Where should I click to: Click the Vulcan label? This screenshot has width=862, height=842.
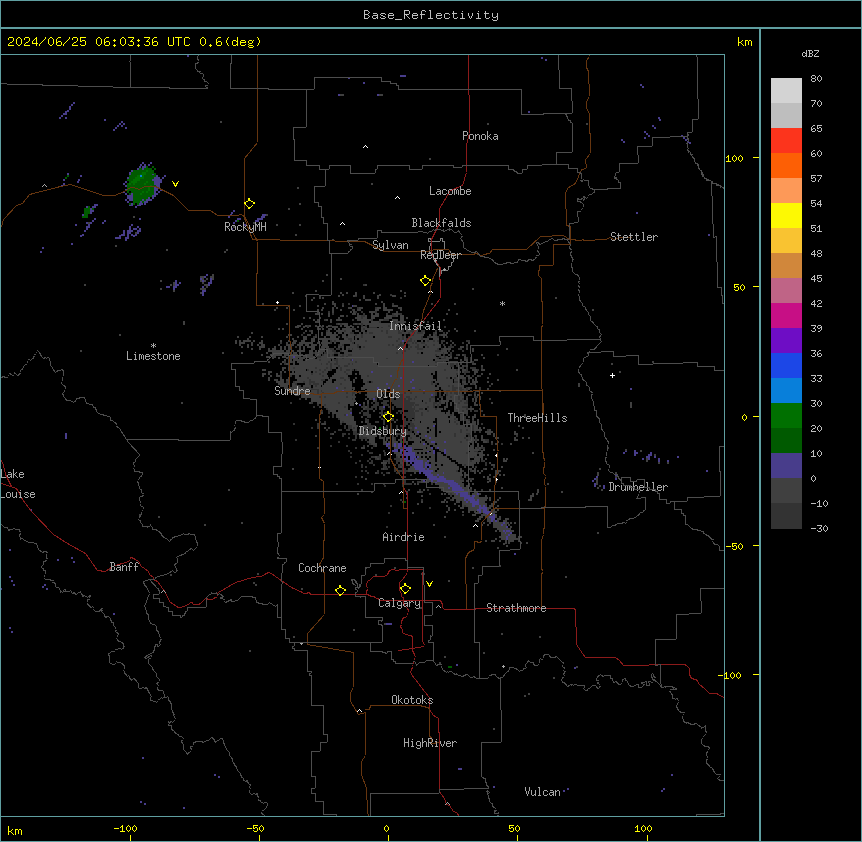(x=542, y=792)
